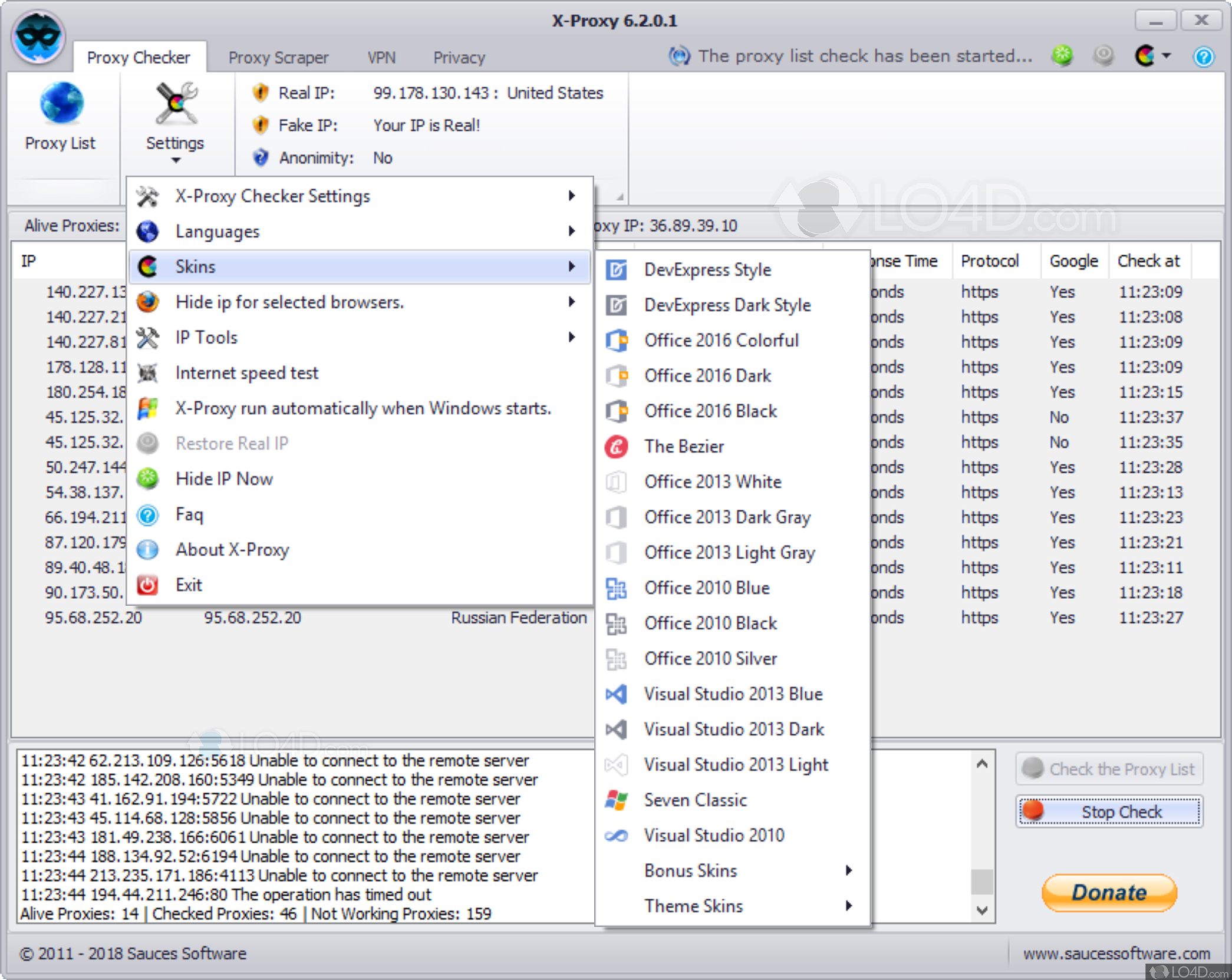Click the X-Proxy masked logo icon
Viewport: 1232px width, 980px height.
(x=38, y=37)
